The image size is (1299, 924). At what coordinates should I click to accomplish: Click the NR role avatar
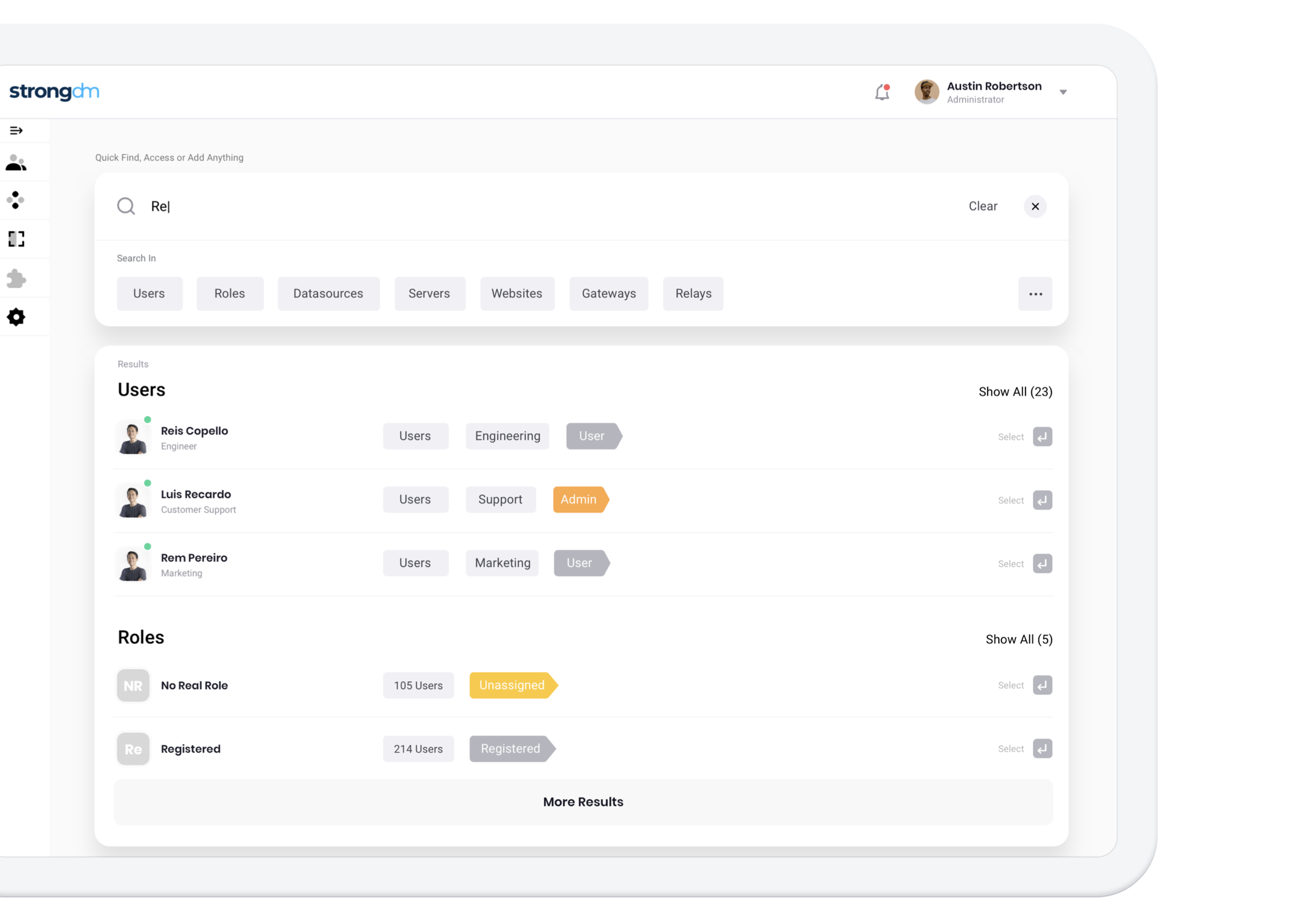coord(133,685)
